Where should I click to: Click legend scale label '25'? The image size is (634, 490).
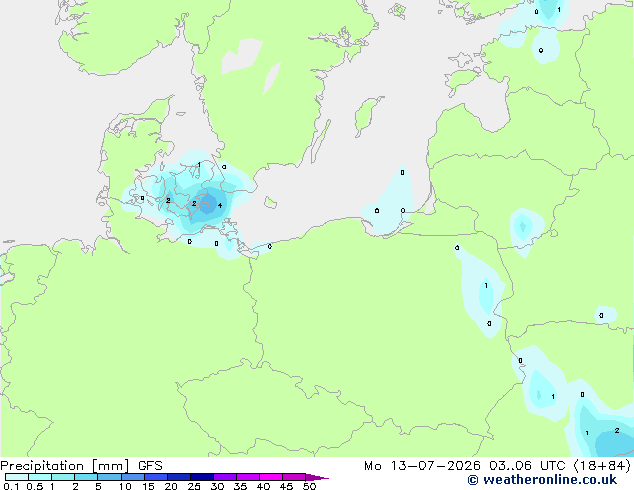[194, 486]
